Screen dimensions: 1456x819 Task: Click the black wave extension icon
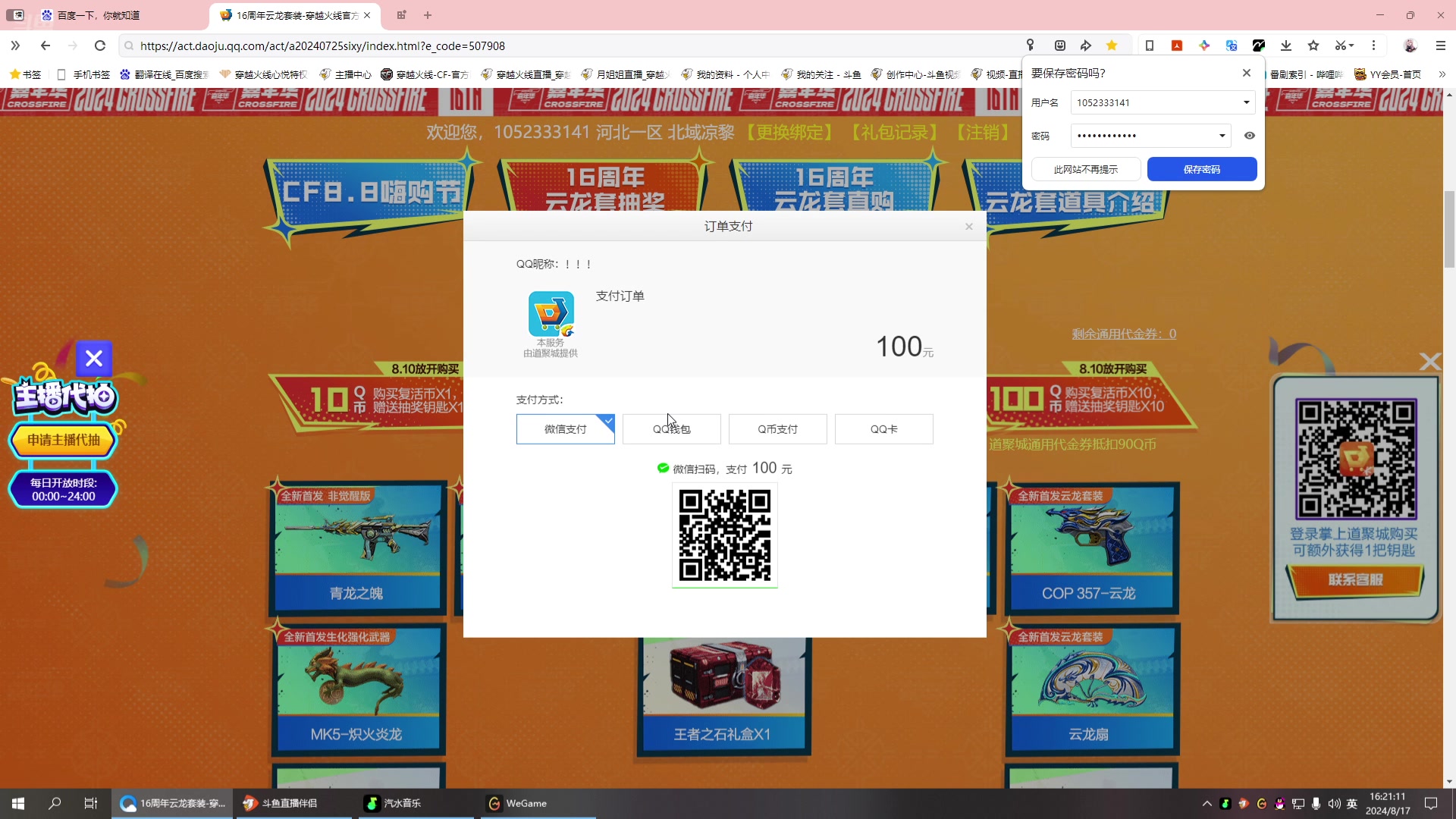coord(1259,45)
